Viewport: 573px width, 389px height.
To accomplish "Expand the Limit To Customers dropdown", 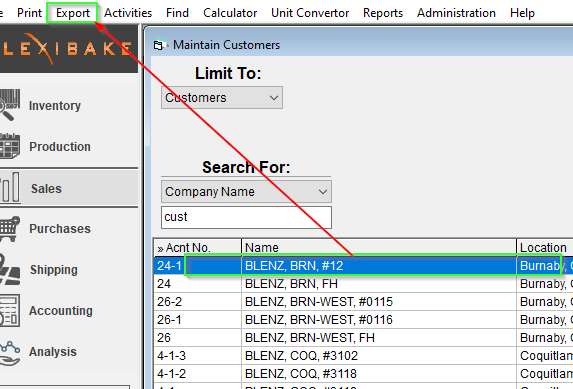I will click(222, 98).
